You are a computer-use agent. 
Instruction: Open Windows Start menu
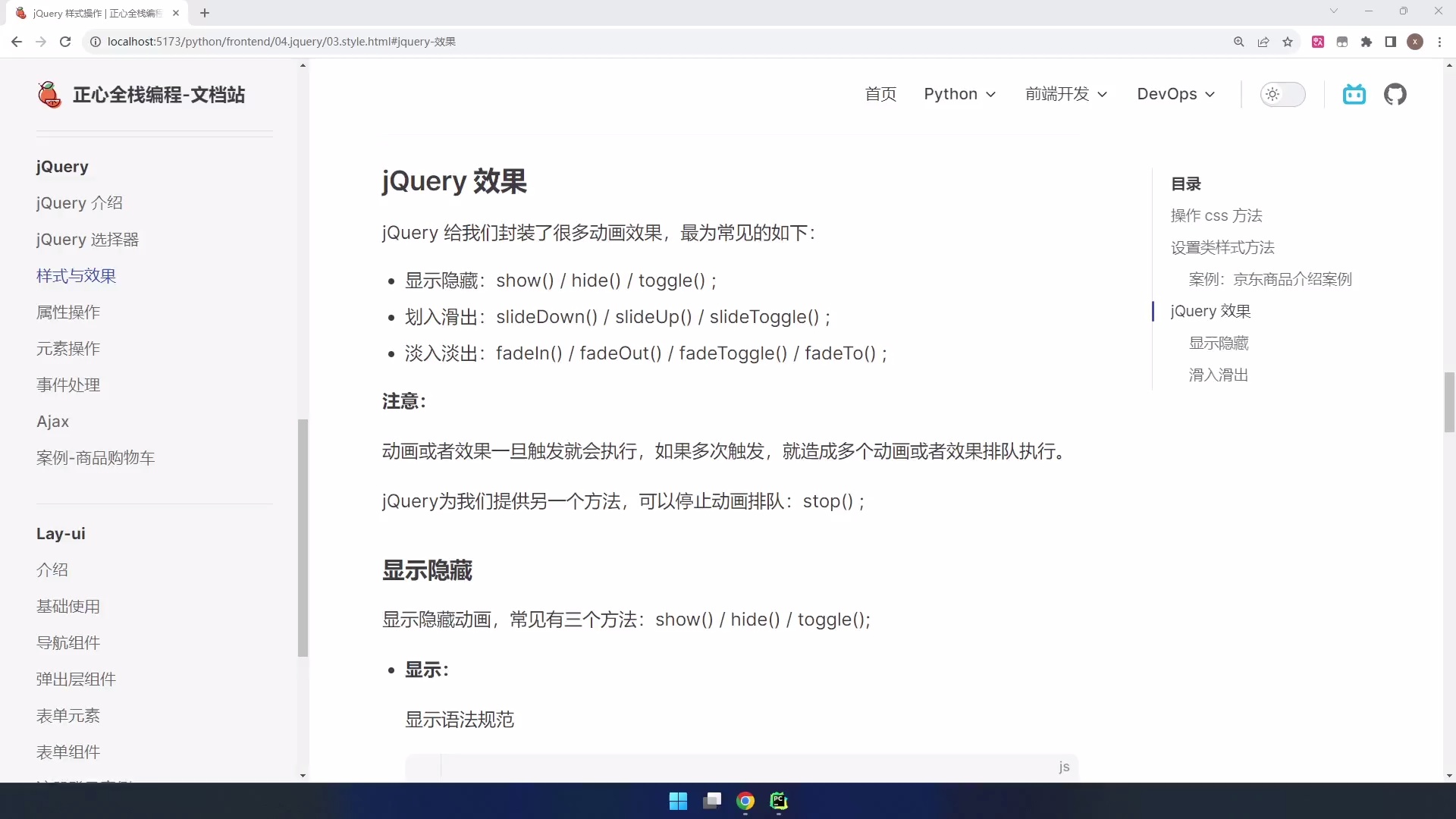click(x=678, y=801)
